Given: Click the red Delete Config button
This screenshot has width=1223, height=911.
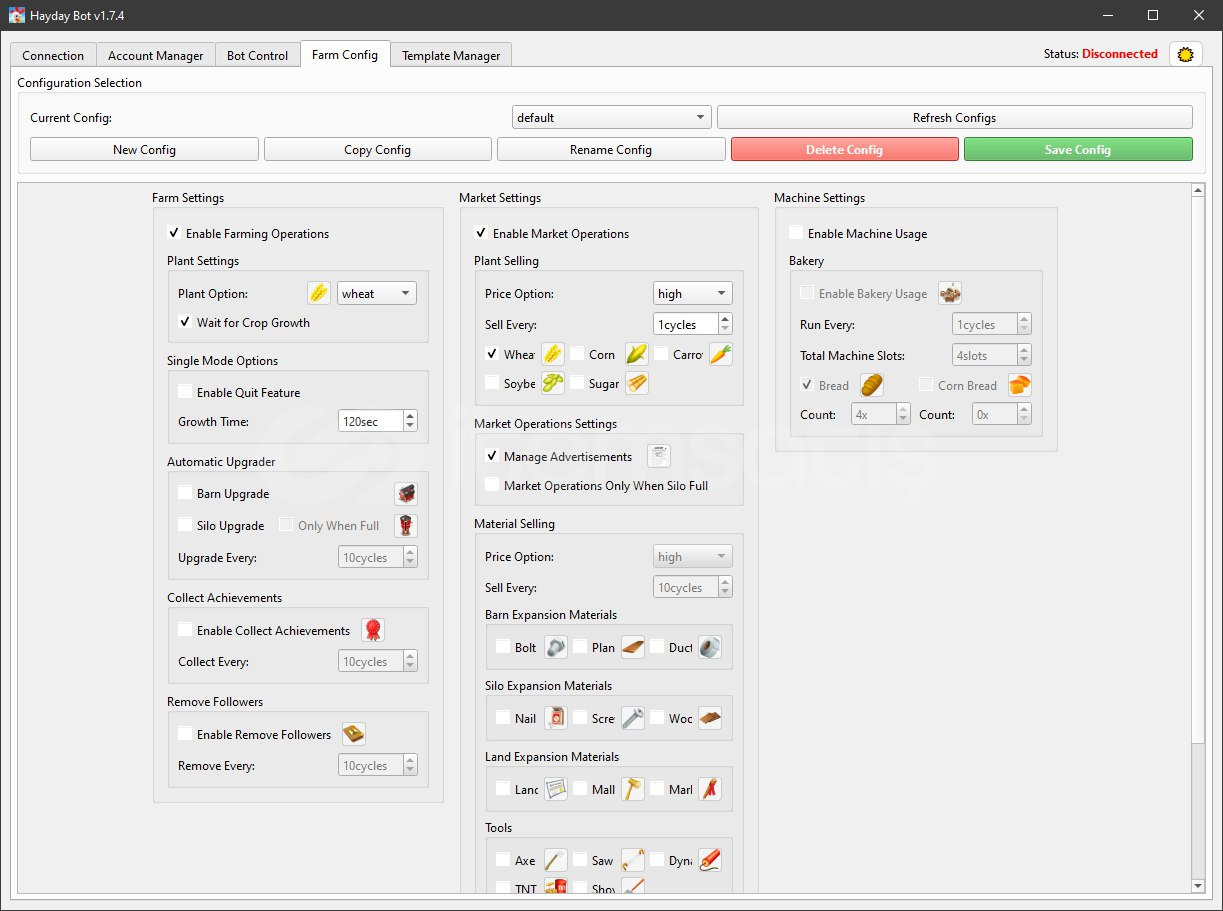Looking at the screenshot, I should tap(844, 150).
